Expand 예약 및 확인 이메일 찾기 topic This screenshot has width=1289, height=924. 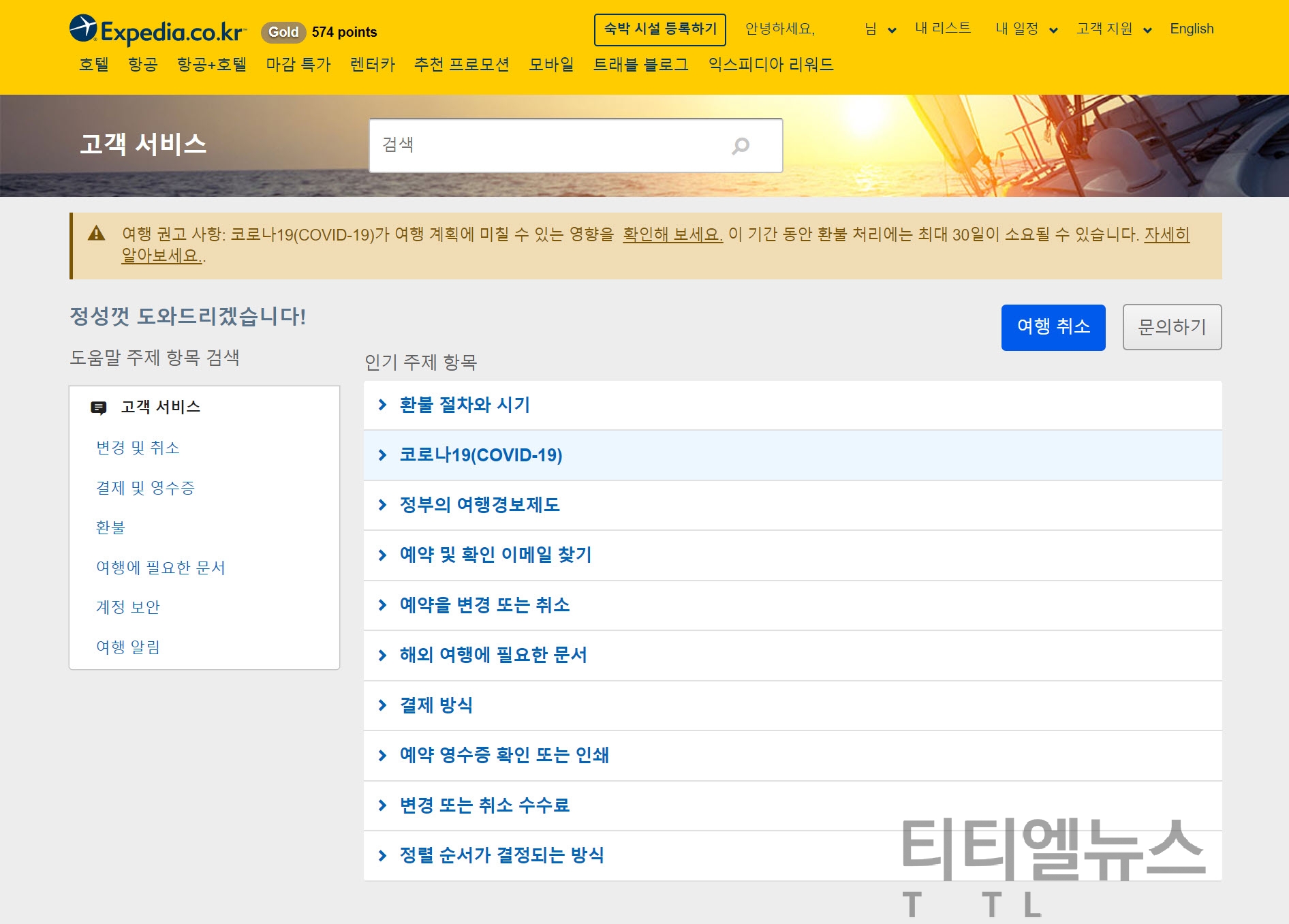click(792, 555)
